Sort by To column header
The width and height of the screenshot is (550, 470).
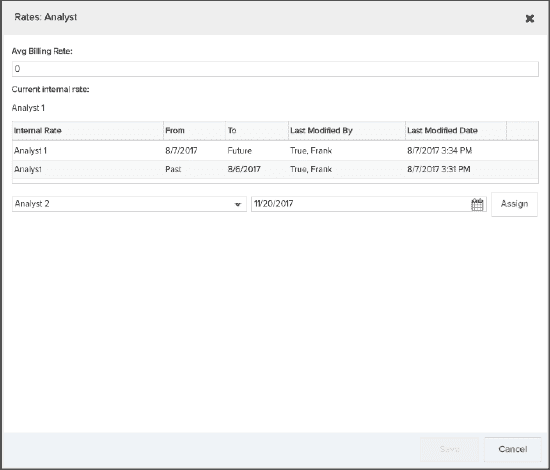(257, 131)
